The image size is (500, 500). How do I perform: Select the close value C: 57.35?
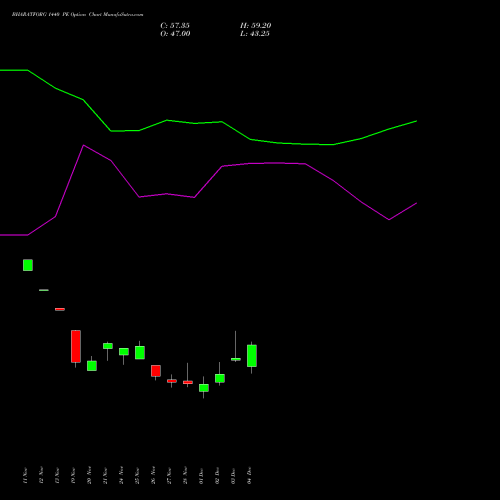click(x=175, y=26)
